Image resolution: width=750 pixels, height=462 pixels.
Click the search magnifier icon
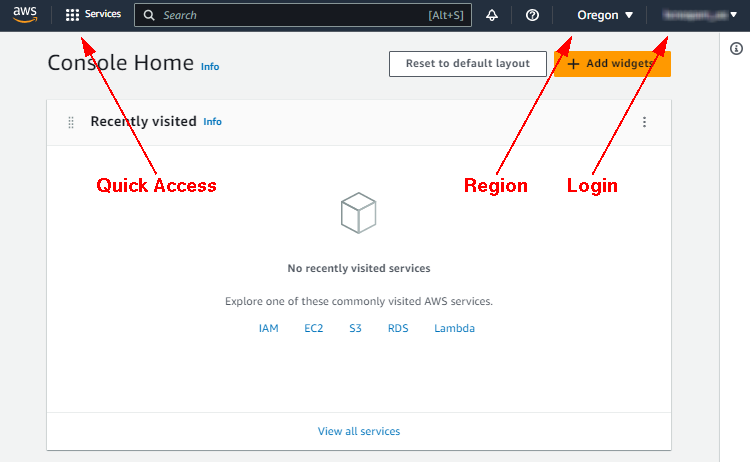[150, 16]
